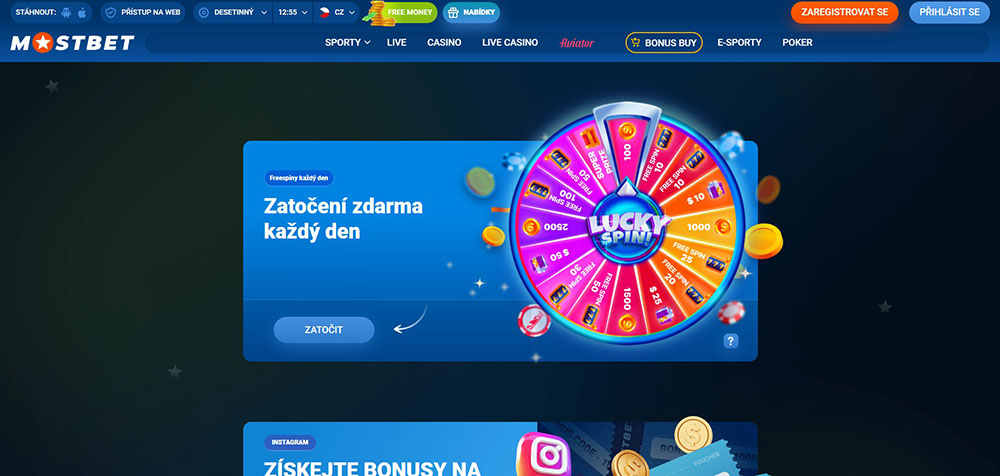Open the 12:55 time zone dropdown
1000x476 pixels.
(x=293, y=12)
